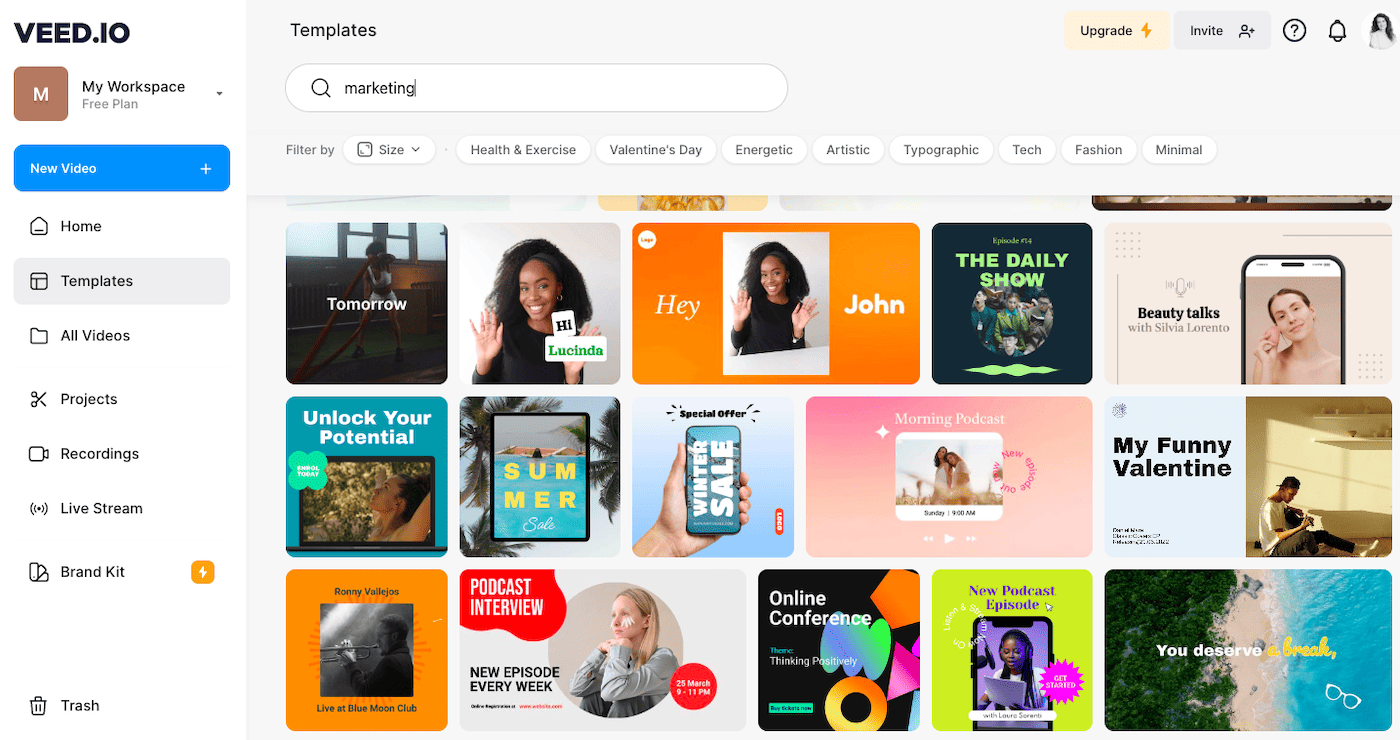Click in the marketing search field
1400x740 pixels.
click(537, 88)
